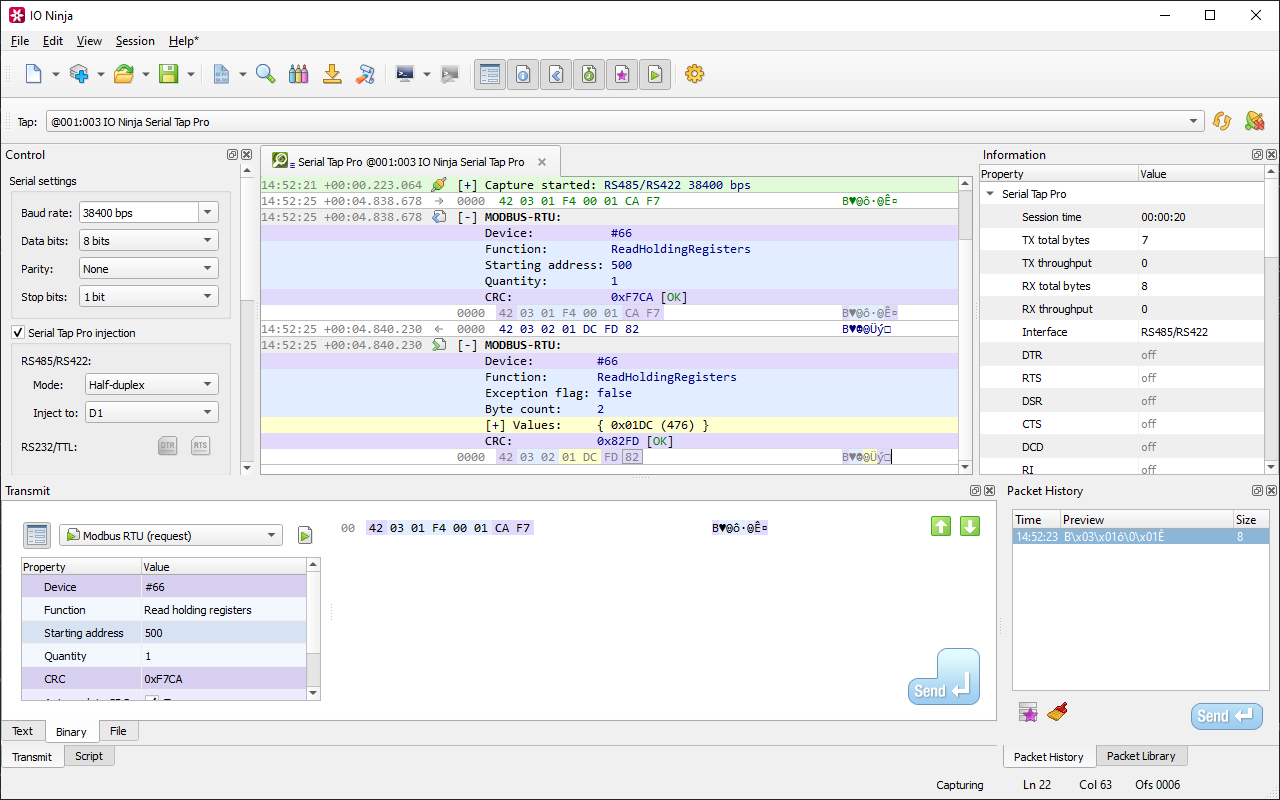Open the Tap device combo box

click(624, 122)
